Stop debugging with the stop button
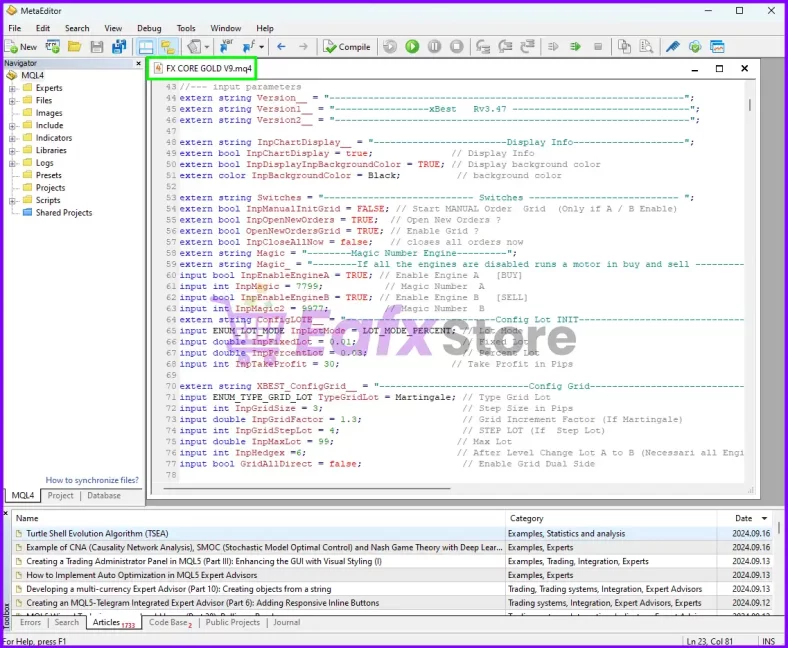788x648 pixels. (456, 47)
